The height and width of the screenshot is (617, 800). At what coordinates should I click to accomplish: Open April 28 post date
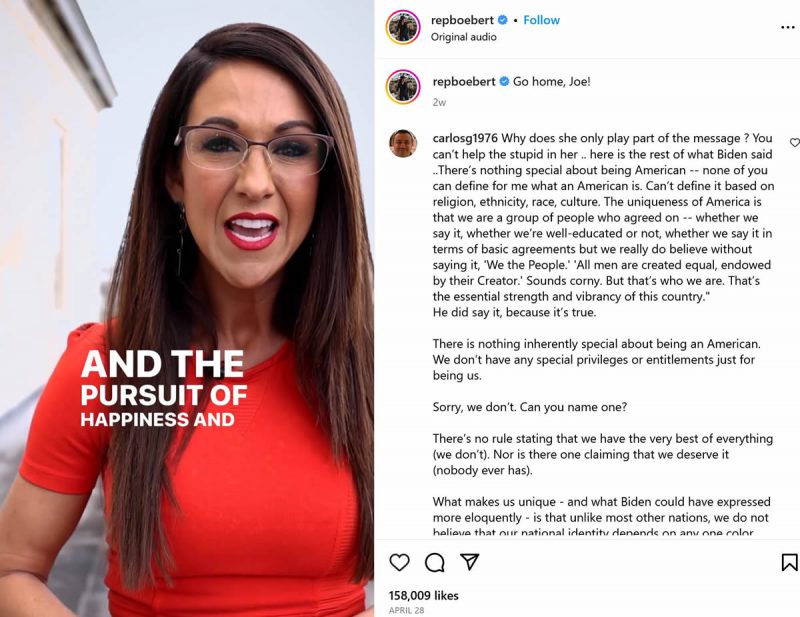(406, 610)
